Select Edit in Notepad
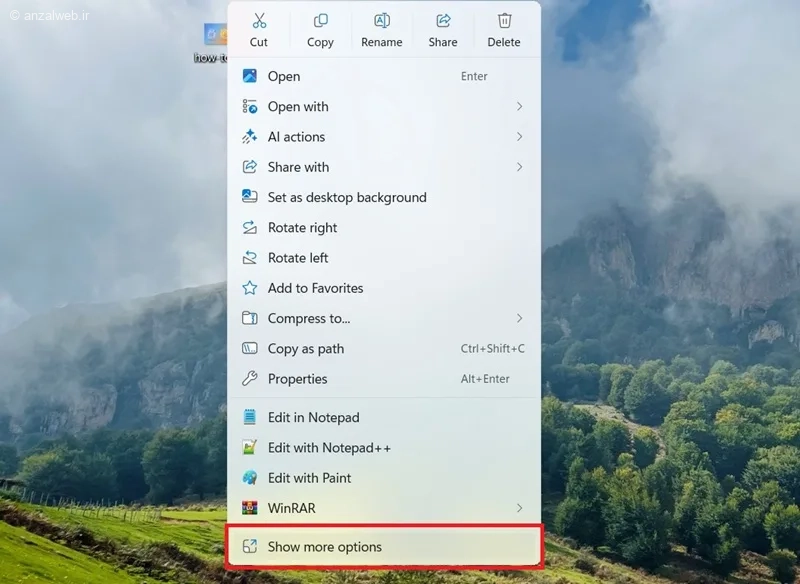The height and width of the screenshot is (584, 800). pyautogui.click(x=384, y=417)
